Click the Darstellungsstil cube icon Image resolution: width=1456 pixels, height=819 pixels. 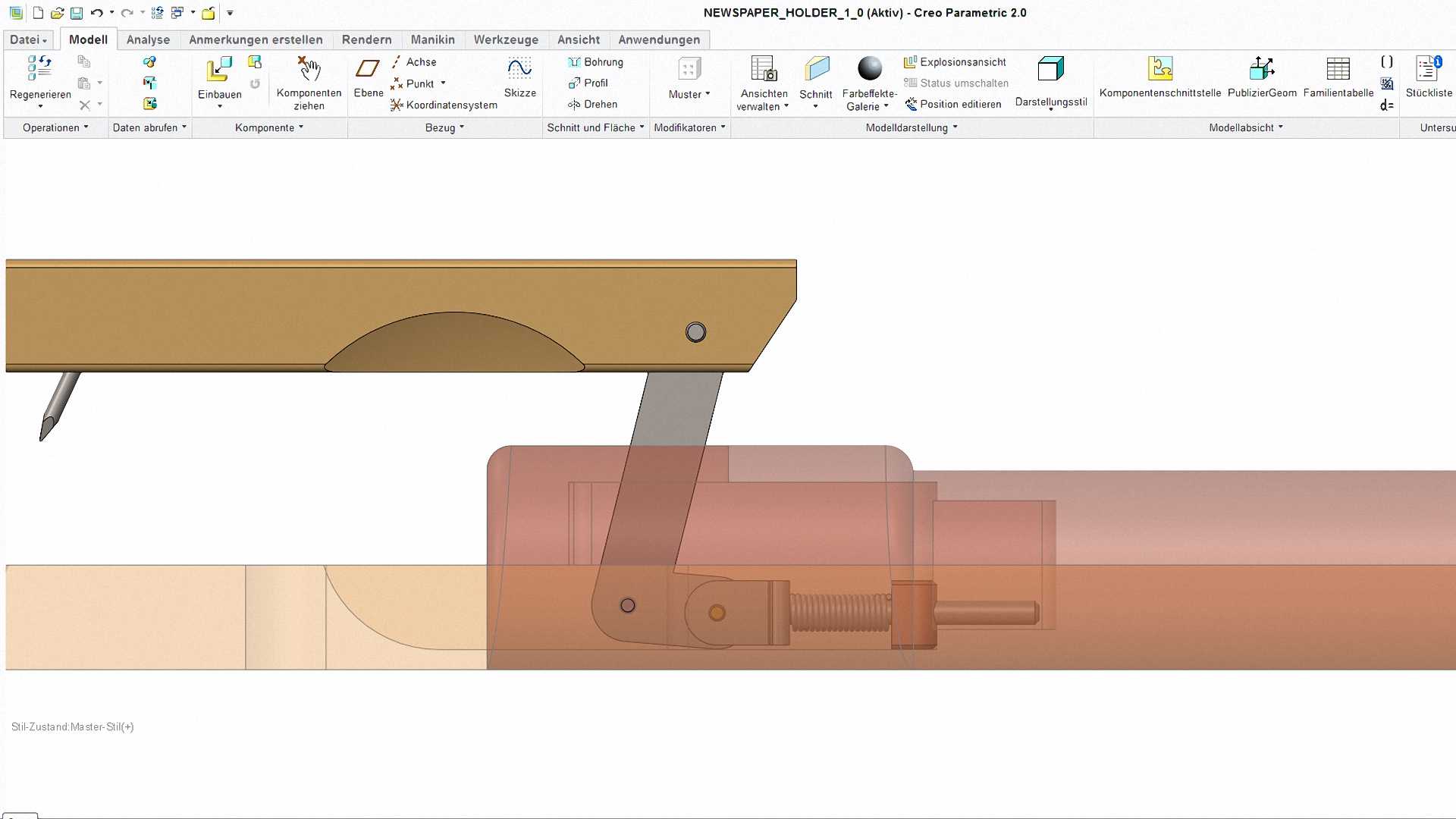point(1050,68)
